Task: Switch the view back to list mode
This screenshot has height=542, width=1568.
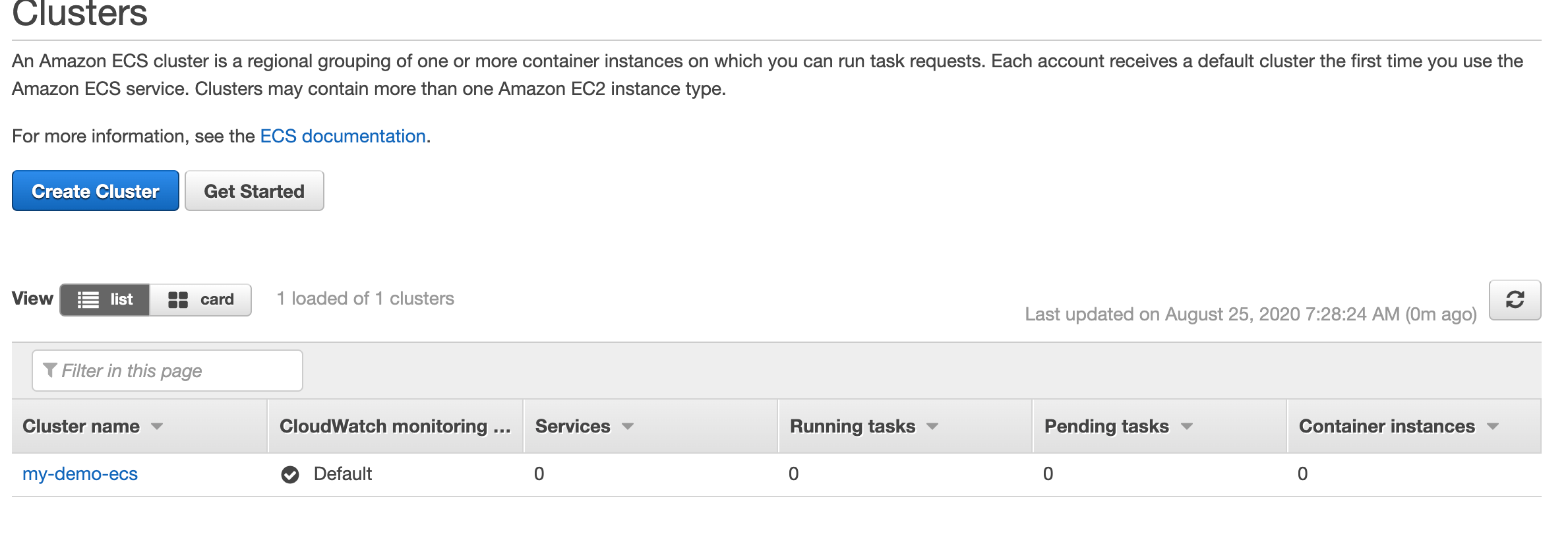Action: pos(106,299)
